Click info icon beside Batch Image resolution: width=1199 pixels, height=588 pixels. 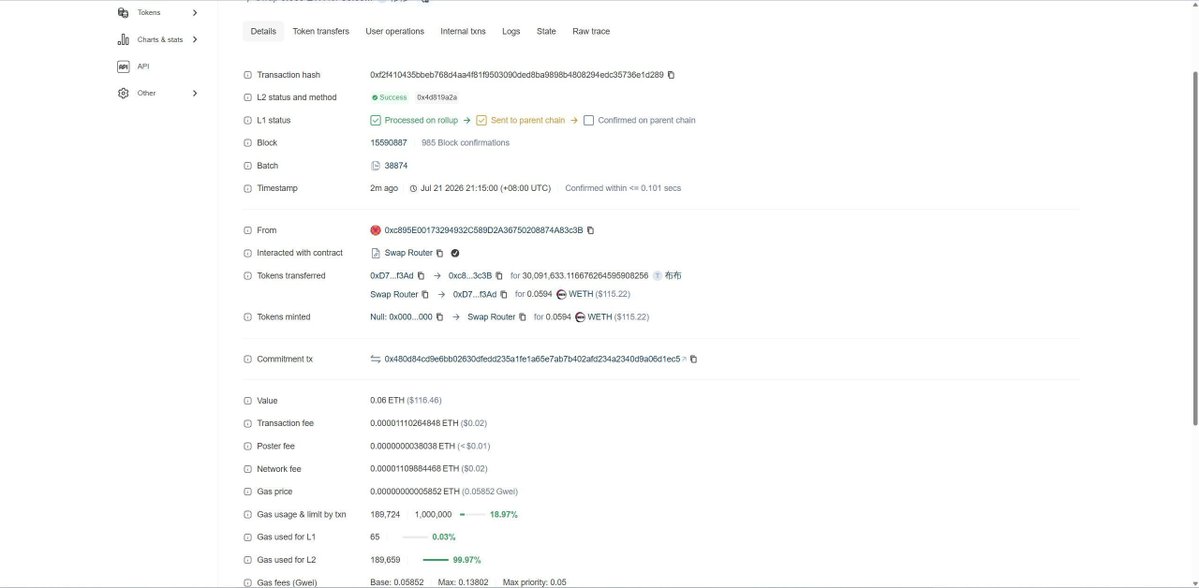[248, 166]
